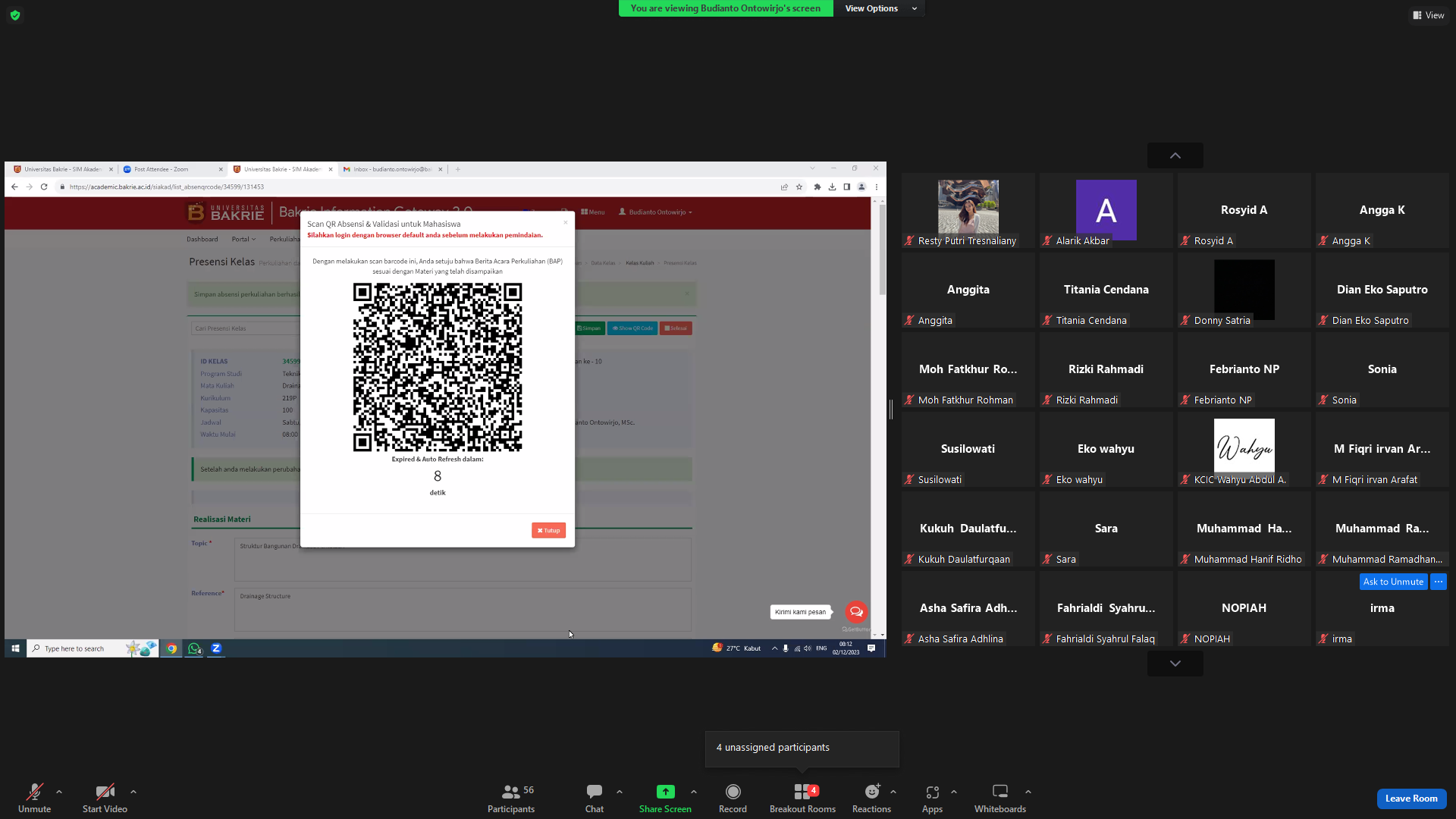Go to next page of participant gallery

1175,664
